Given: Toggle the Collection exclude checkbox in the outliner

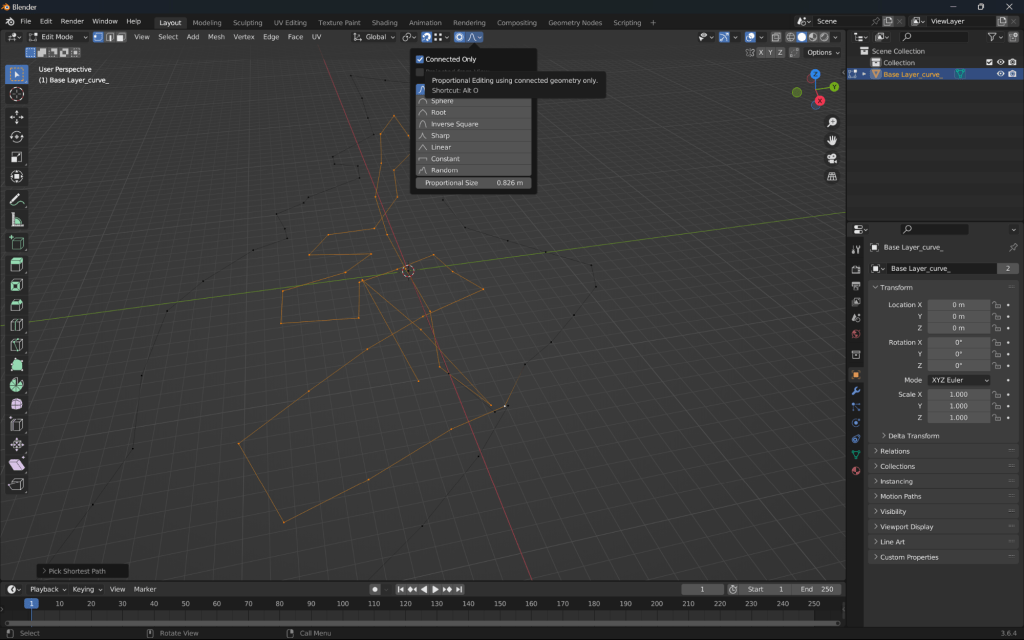Looking at the screenshot, I should click(989, 62).
